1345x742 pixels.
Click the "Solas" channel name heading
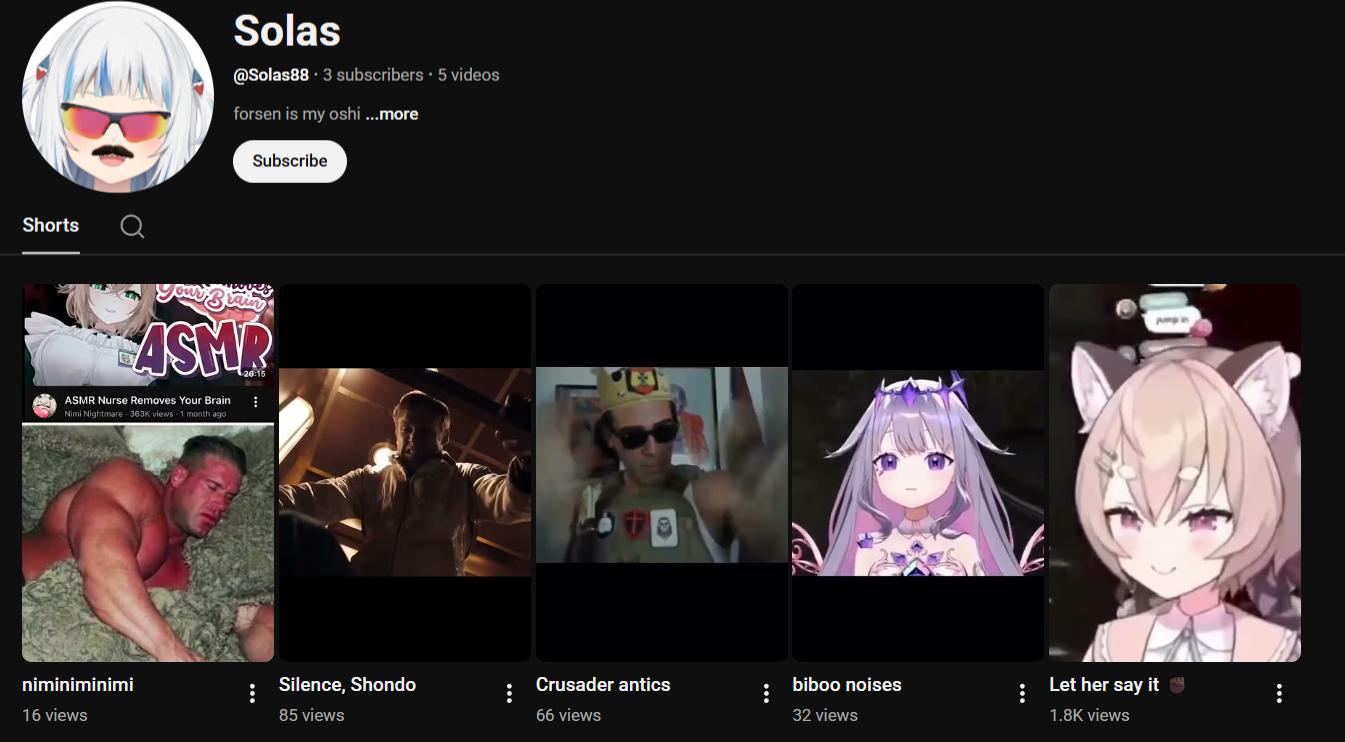(287, 31)
